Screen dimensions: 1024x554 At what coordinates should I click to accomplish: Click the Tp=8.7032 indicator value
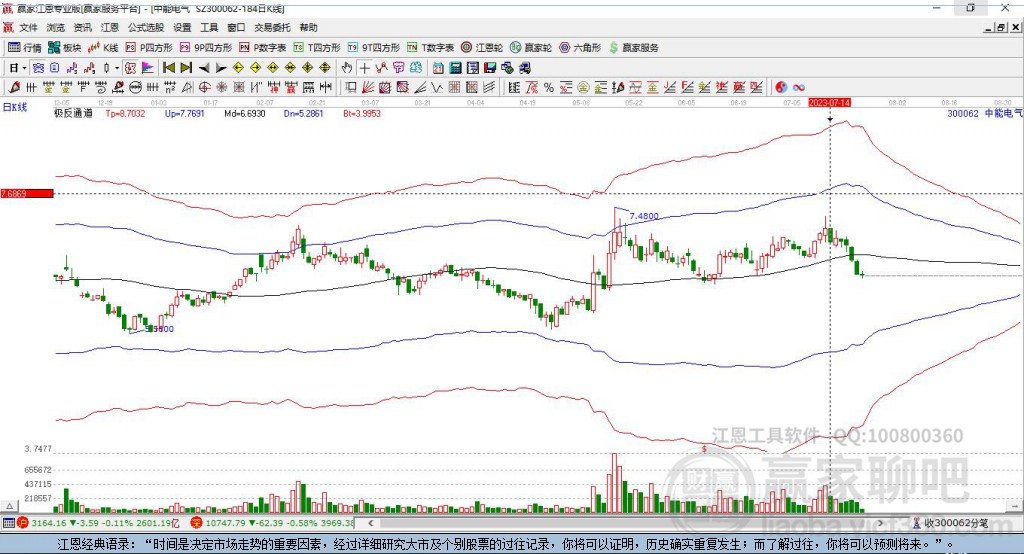click(x=125, y=113)
